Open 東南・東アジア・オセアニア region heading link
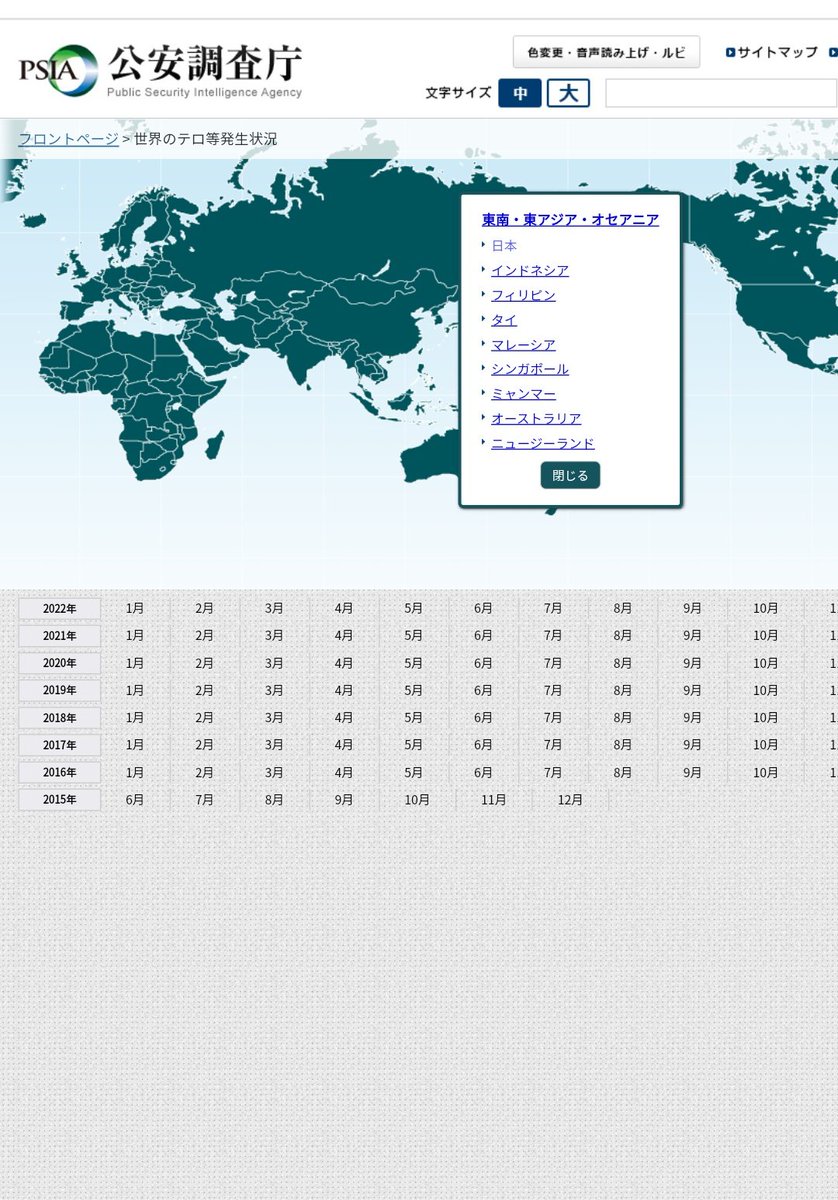838x1200 pixels. [570, 219]
